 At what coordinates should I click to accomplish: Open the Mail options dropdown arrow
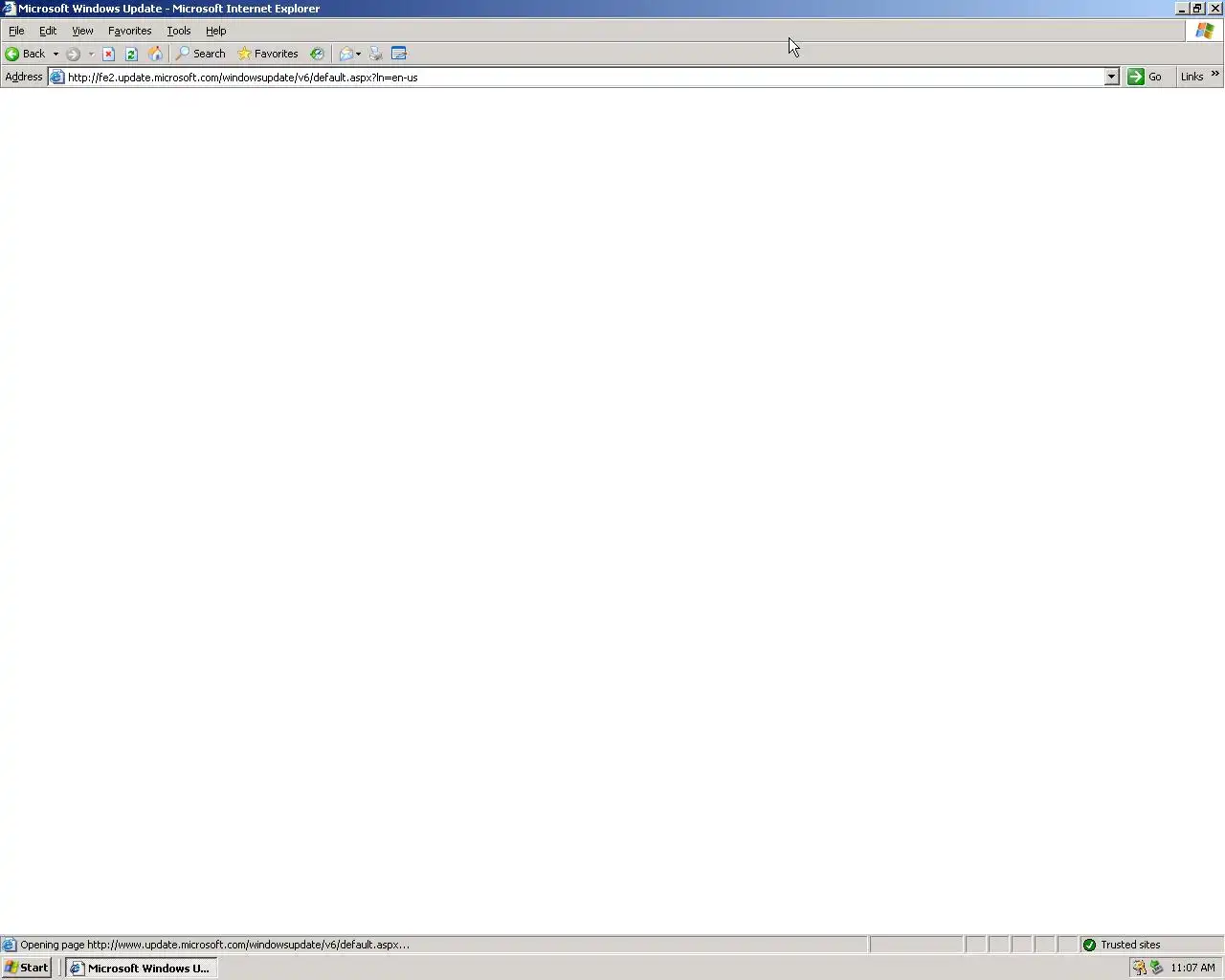358,54
